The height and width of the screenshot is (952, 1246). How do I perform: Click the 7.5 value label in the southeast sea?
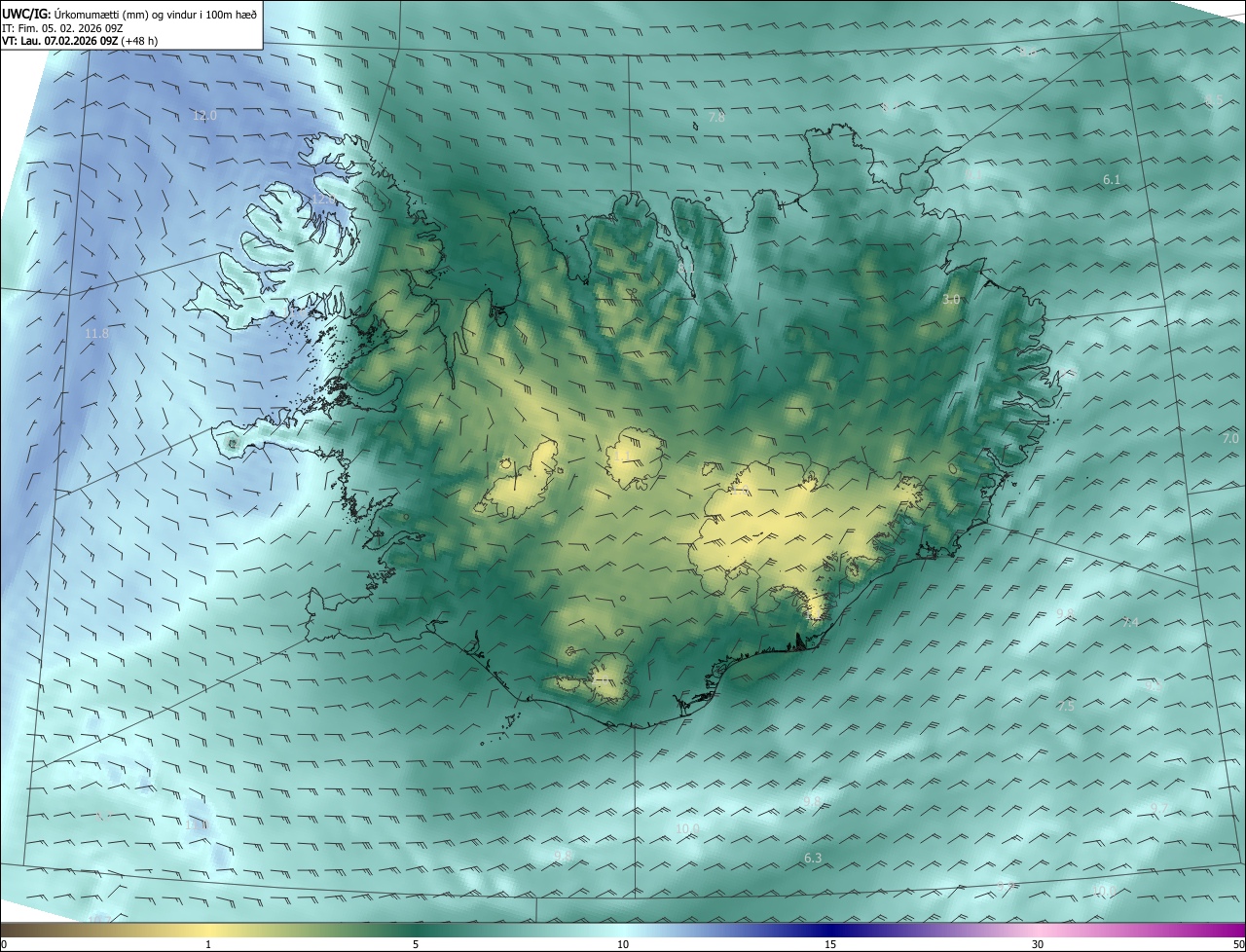click(x=1066, y=707)
